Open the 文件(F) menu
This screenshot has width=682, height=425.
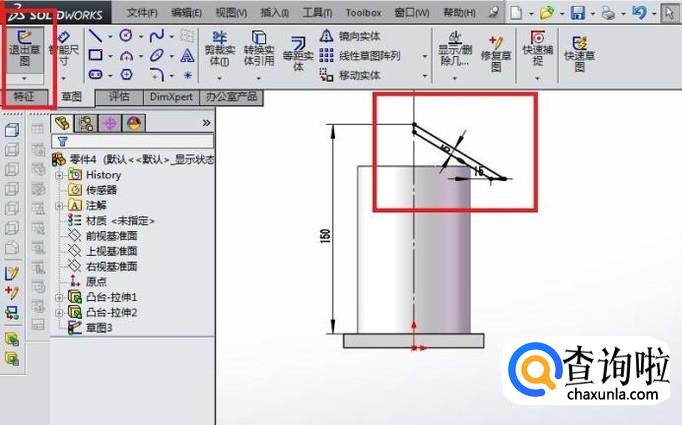tap(142, 13)
